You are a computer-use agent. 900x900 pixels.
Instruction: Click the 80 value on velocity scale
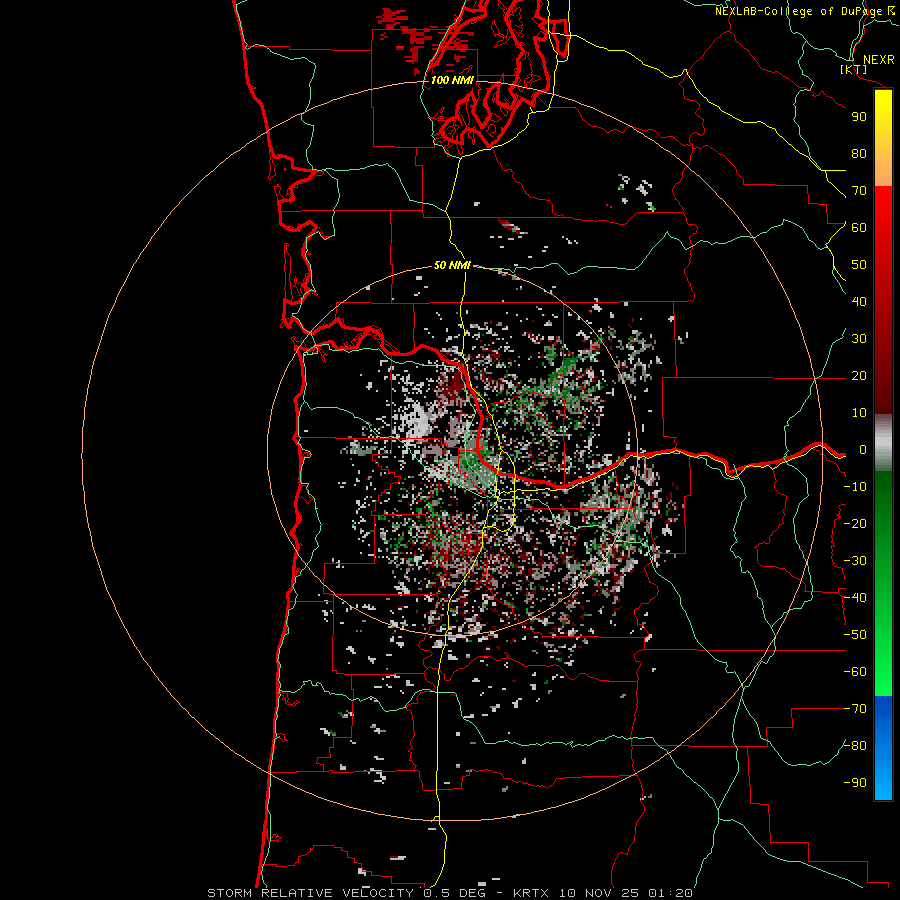click(859, 154)
